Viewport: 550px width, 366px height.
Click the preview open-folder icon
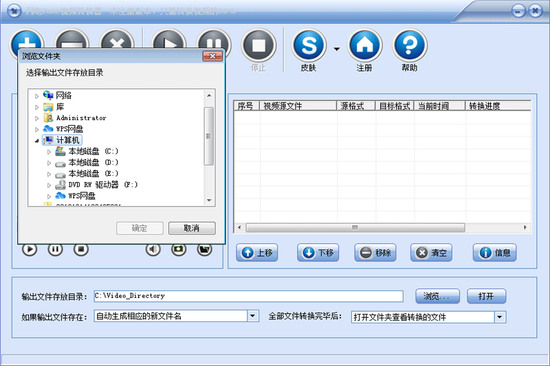[204, 249]
